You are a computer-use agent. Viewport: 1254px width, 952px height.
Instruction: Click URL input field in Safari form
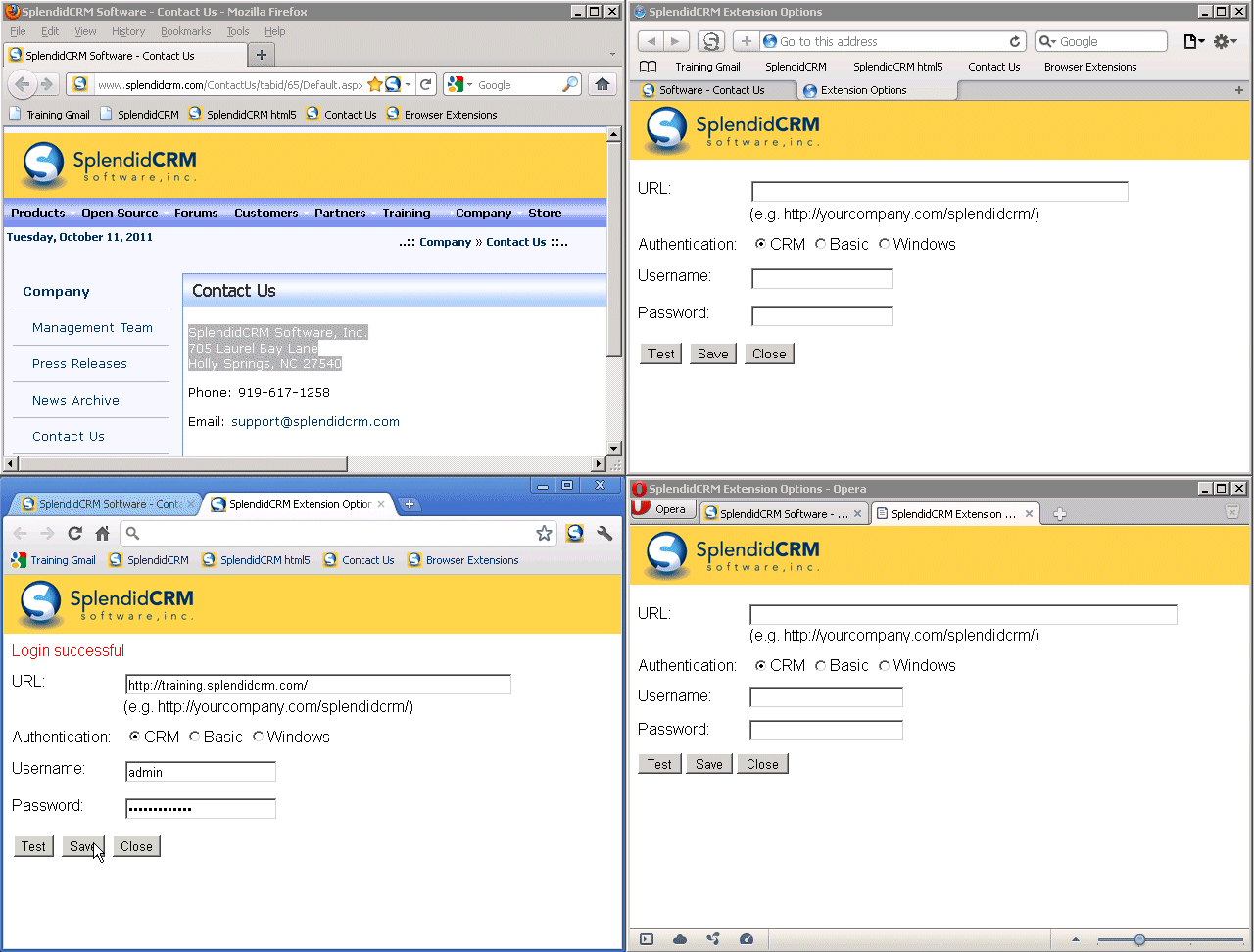940,191
